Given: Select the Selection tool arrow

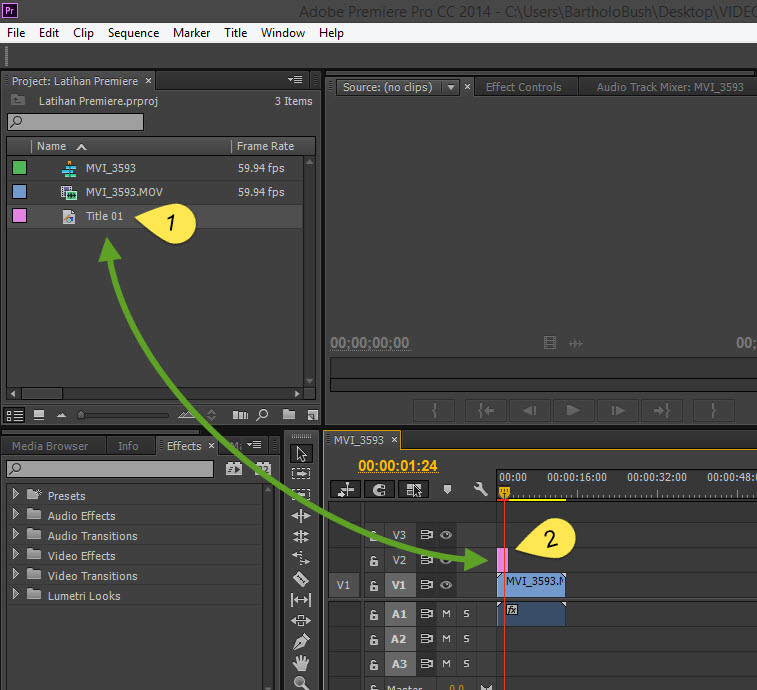Looking at the screenshot, I should coord(301,454).
